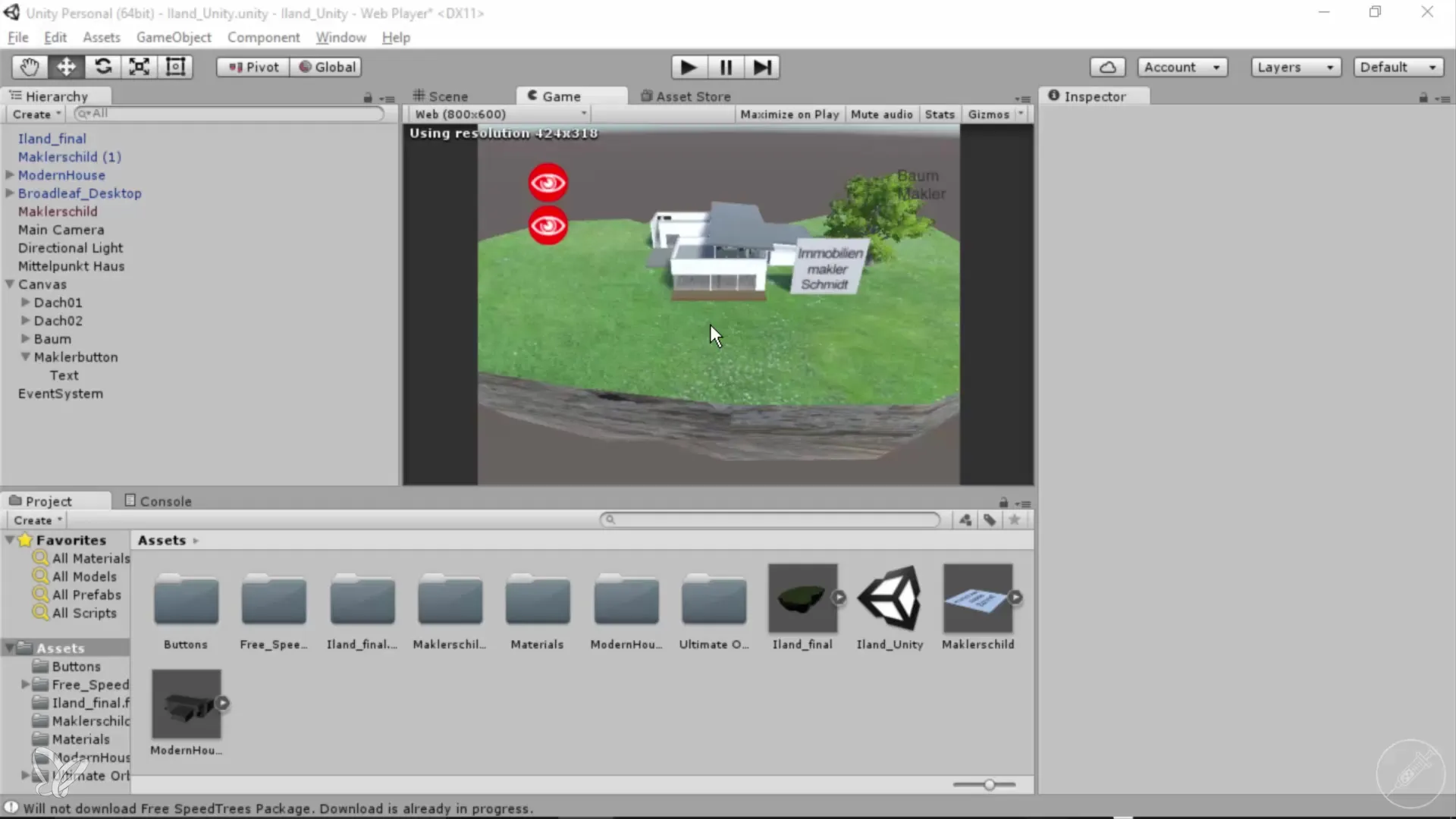This screenshot has height=819, width=1456.
Task: Select the Rotate tool
Action: (x=102, y=67)
